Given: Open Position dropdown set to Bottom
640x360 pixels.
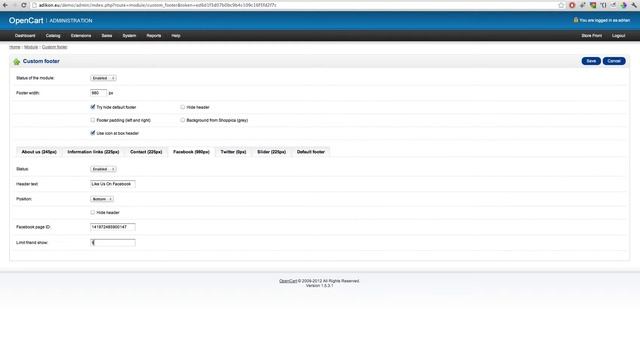Looking at the screenshot, I should coord(102,199).
